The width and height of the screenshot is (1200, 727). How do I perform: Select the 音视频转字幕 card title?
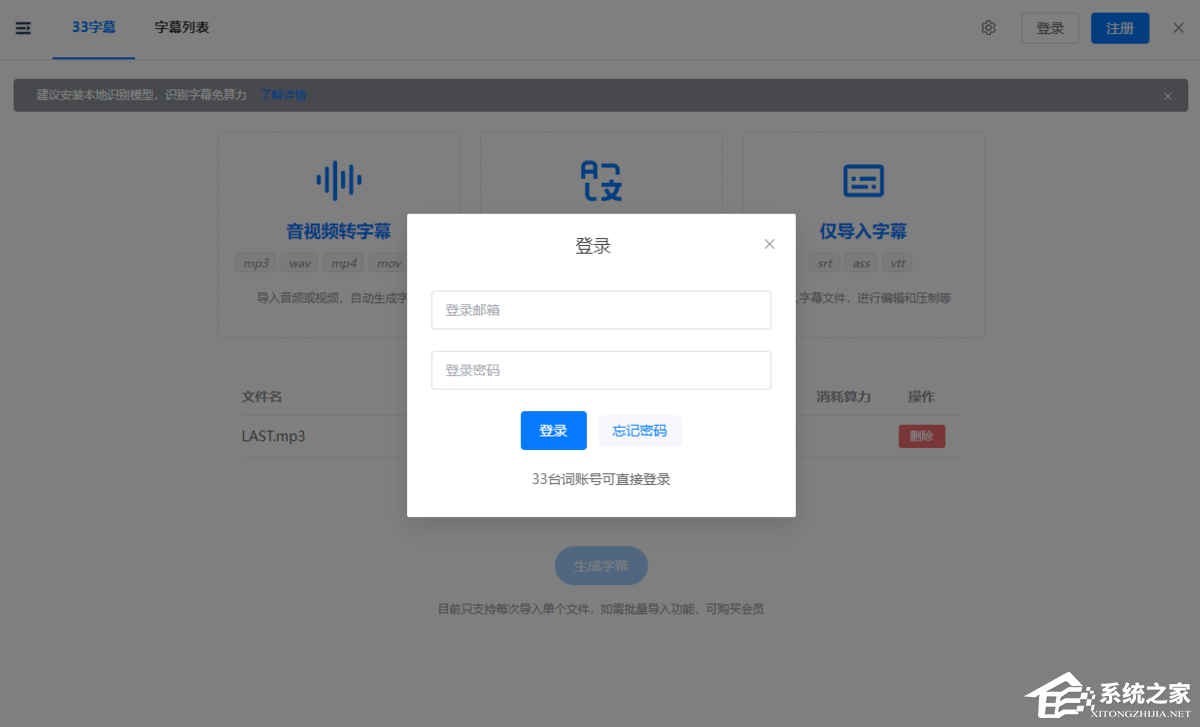(x=339, y=231)
